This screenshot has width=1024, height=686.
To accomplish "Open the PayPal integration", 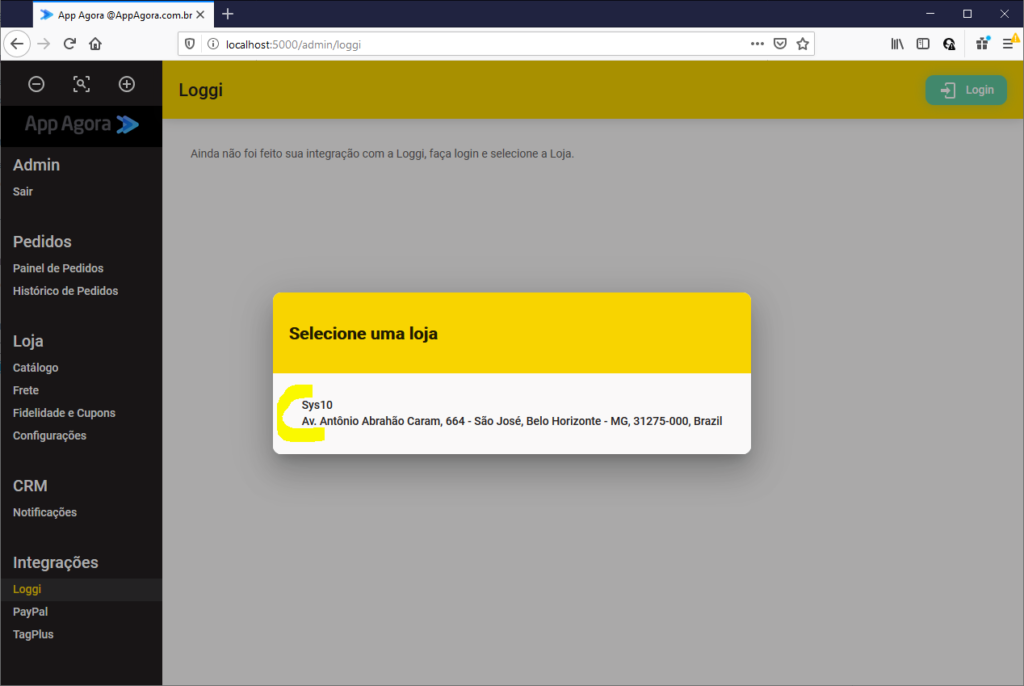I will pyautogui.click(x=30, y=612).
